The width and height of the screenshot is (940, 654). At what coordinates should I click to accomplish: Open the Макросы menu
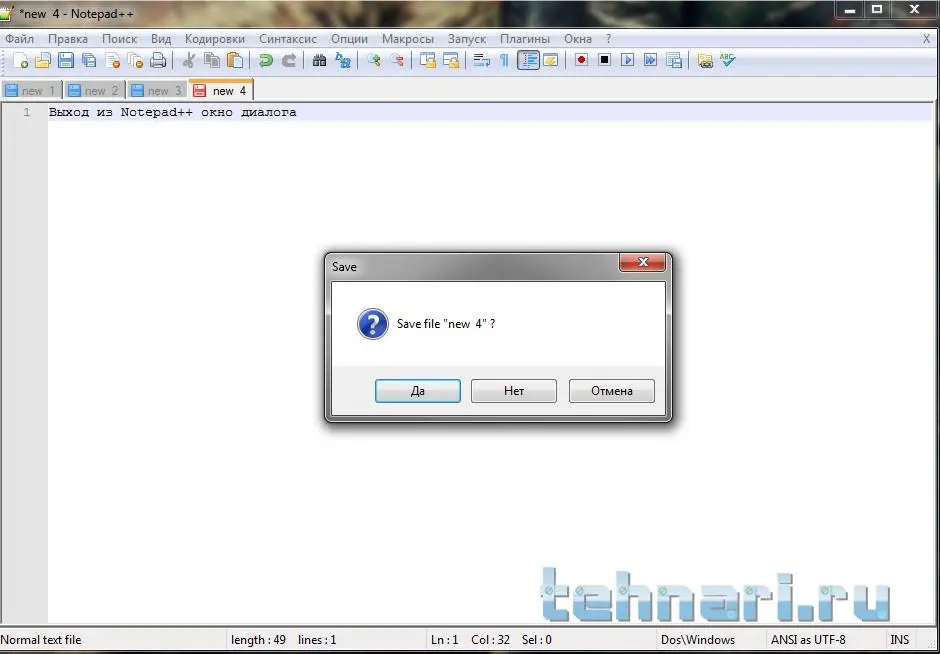click(x=408, y=39)
